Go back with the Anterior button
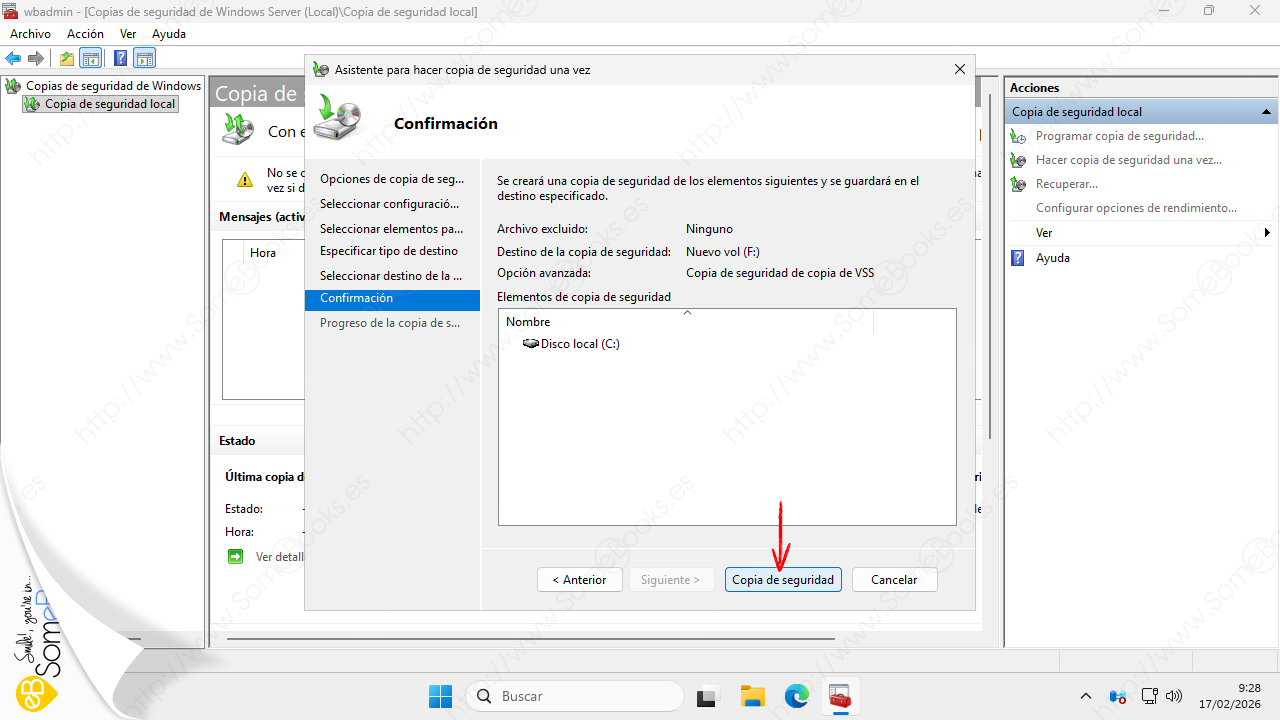This screenshot has height=720, width=1280. (x=580, y=580)
